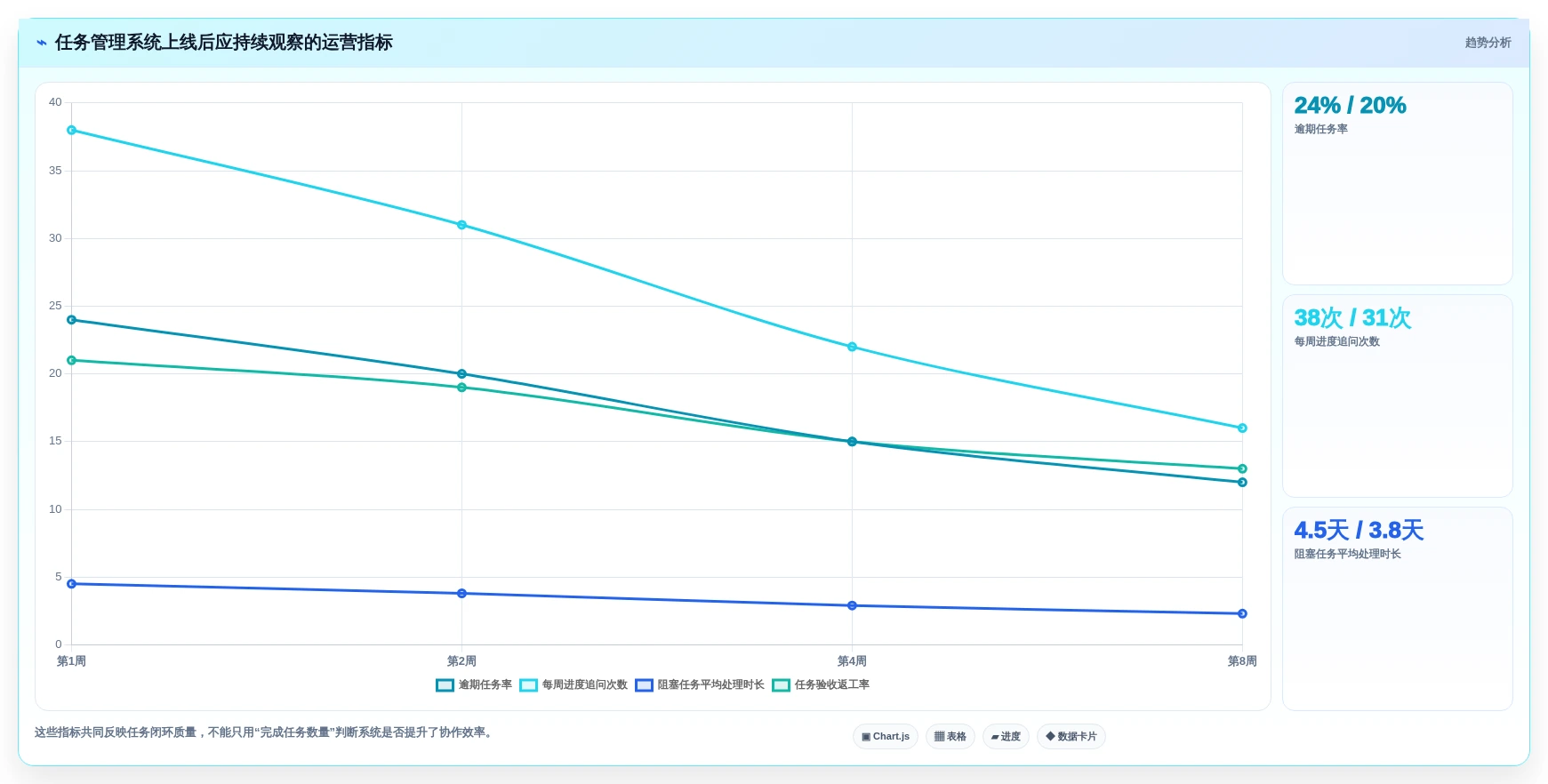Click the lightning icon beside the dashboard title
The width and height of the screenshot is (1548, 784).
[x=41, y=43]
